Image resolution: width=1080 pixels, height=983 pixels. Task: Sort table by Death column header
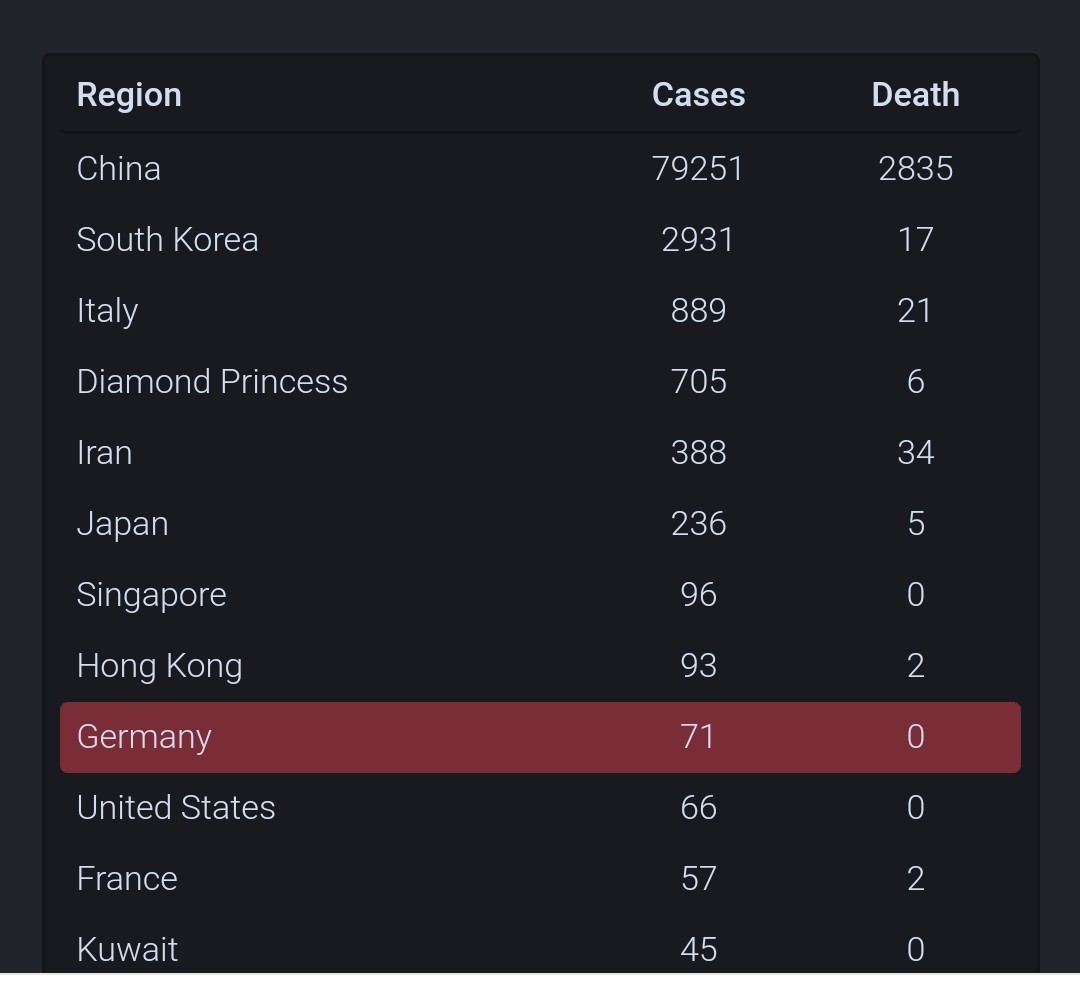[915, 95]
